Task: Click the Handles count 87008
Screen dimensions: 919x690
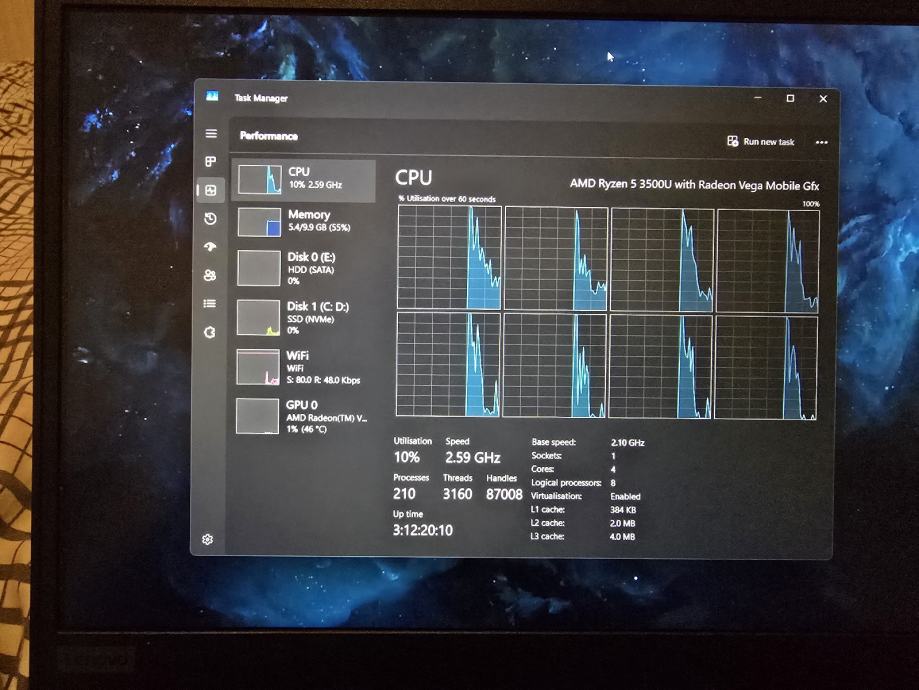Action: (504, 494)
